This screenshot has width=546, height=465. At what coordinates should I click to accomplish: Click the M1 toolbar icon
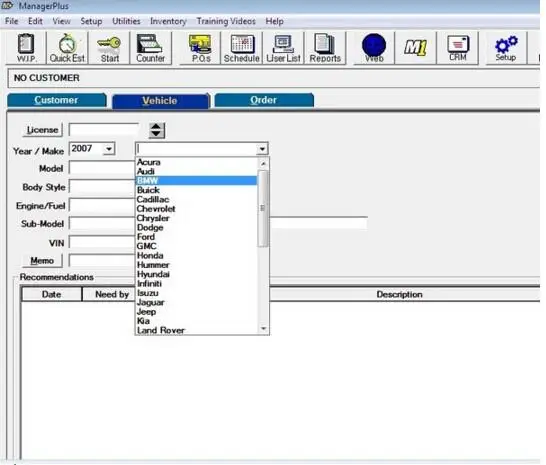[415, 48]
